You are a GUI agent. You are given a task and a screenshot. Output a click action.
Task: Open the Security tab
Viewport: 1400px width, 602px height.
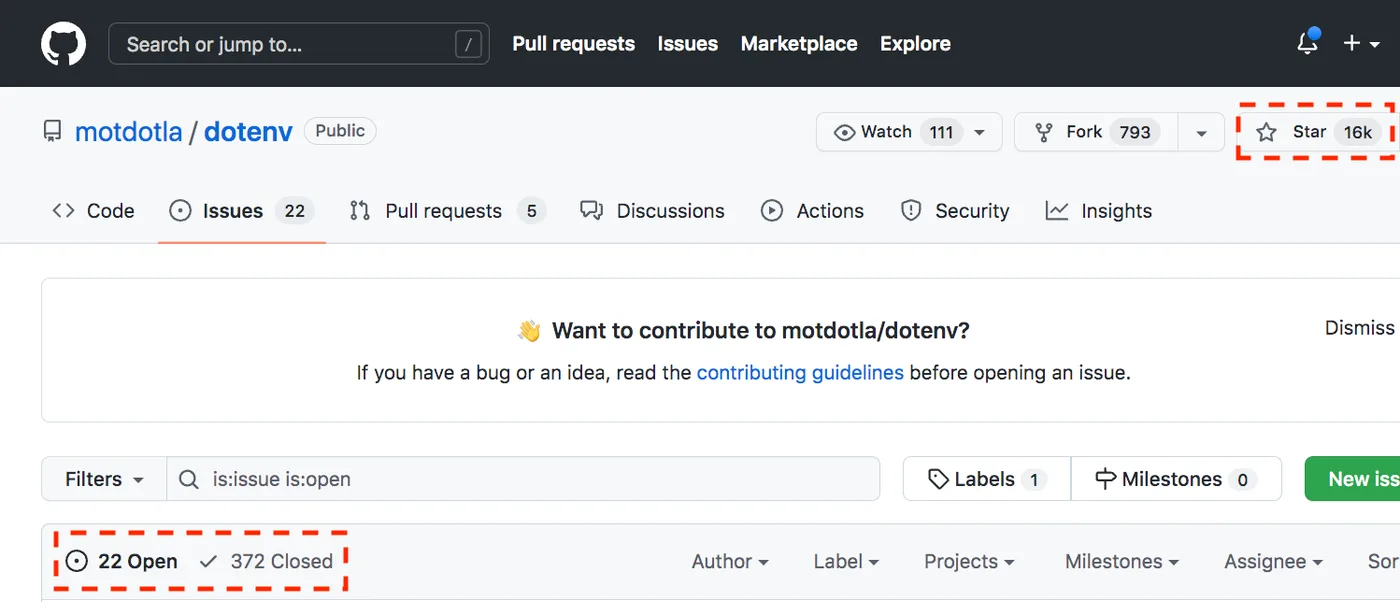point(955,211)
